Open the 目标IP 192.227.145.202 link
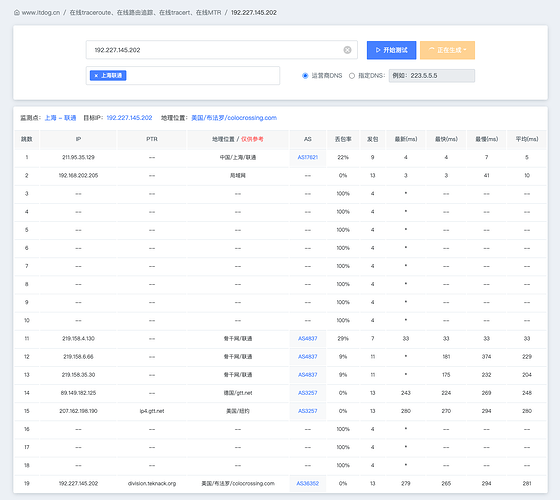Screen dimensions: 560x500 tap(129, 118)
